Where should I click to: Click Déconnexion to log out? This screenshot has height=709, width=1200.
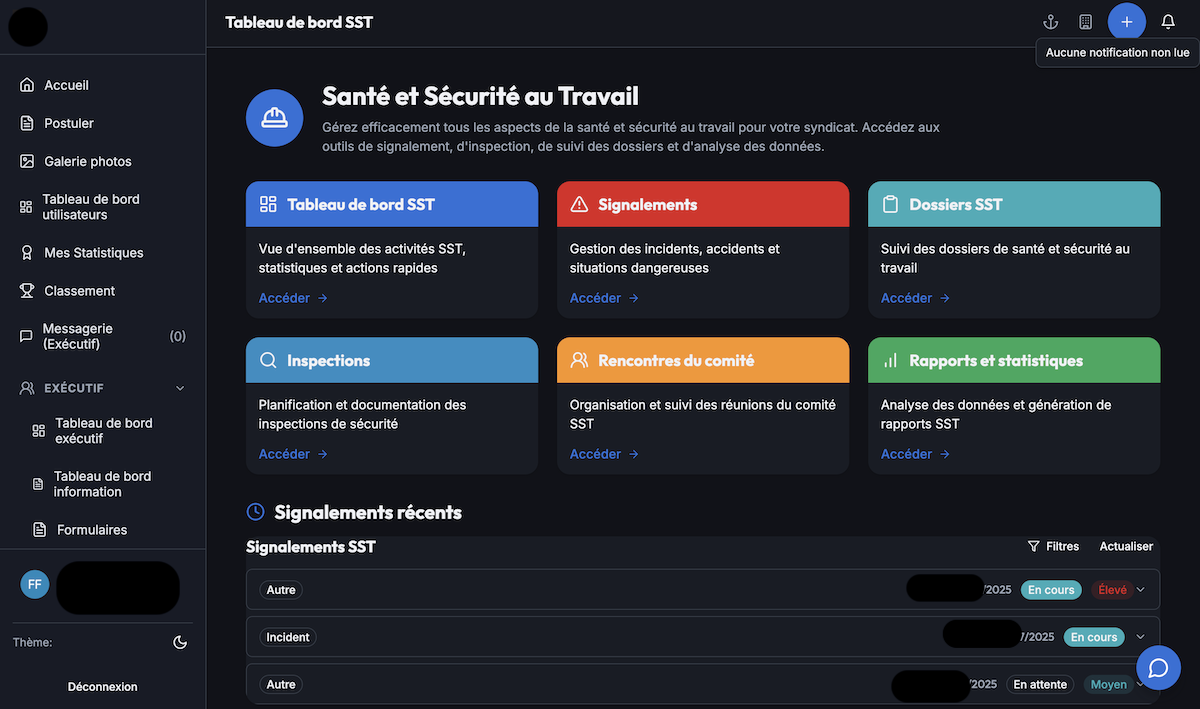click(102, 687)
